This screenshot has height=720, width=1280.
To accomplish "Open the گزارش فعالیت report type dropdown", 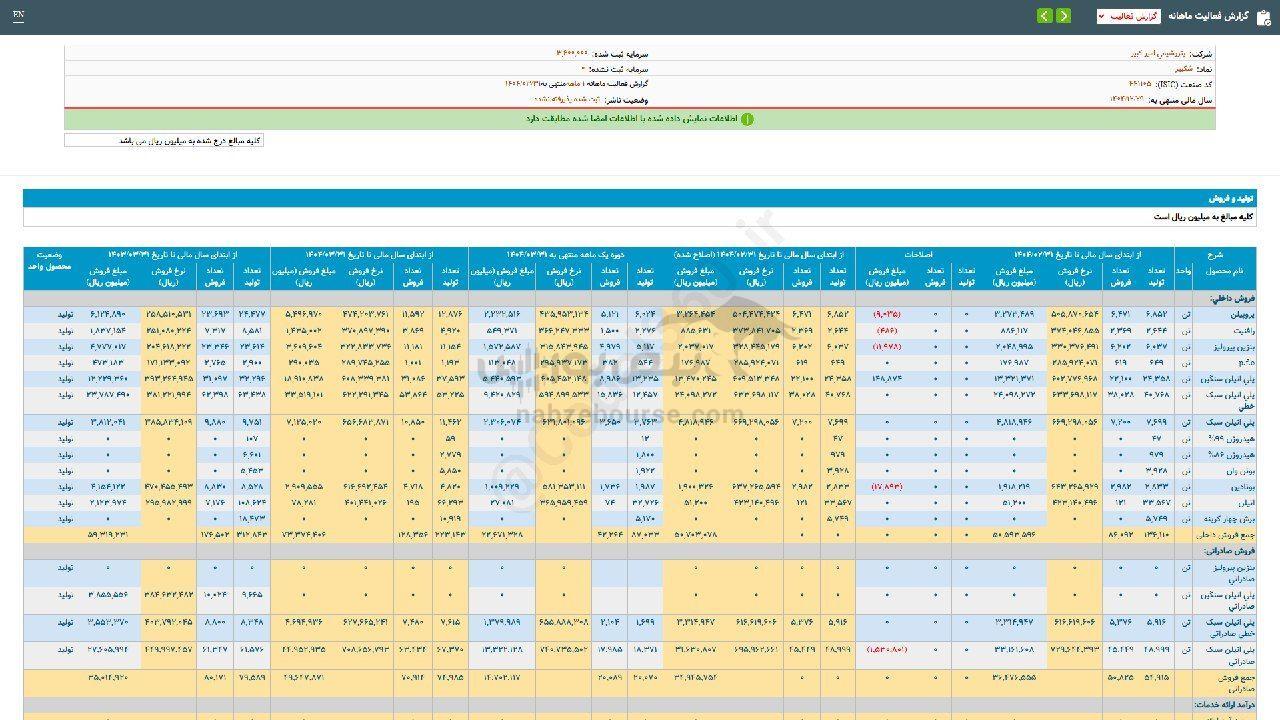I will point(1128,16).
